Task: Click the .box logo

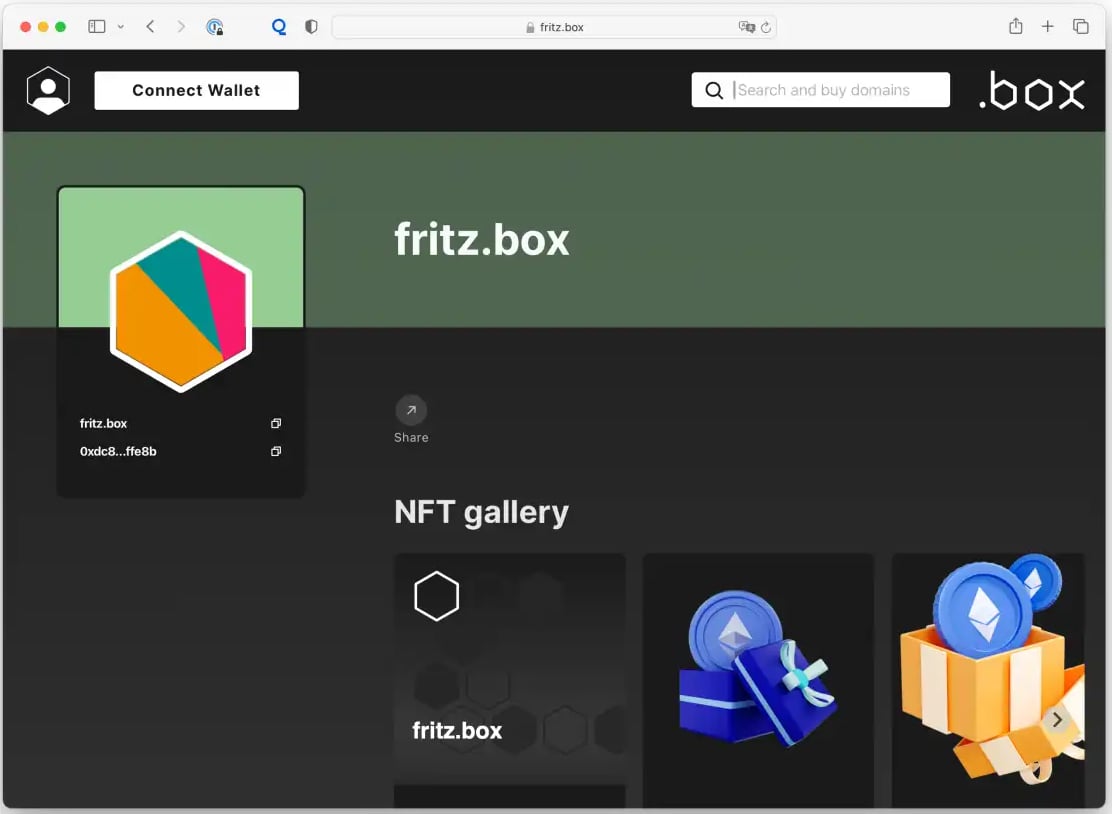Action: (1031, 91)
